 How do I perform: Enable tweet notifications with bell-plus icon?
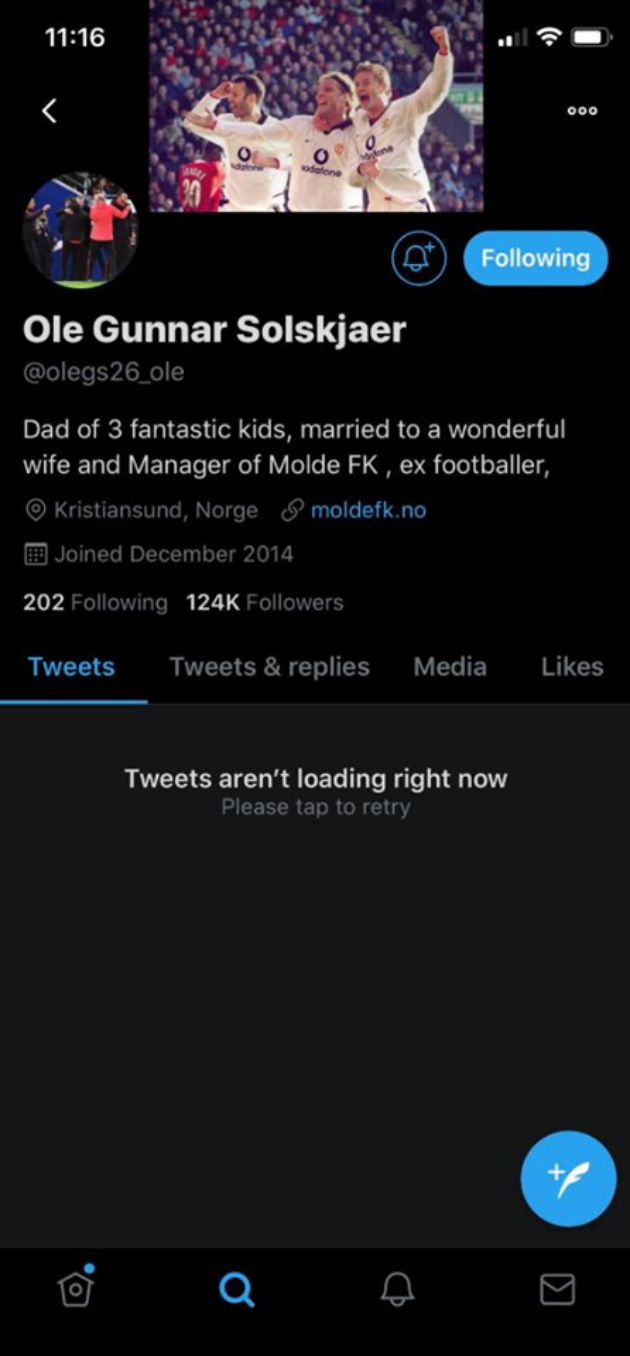point(418,258)
